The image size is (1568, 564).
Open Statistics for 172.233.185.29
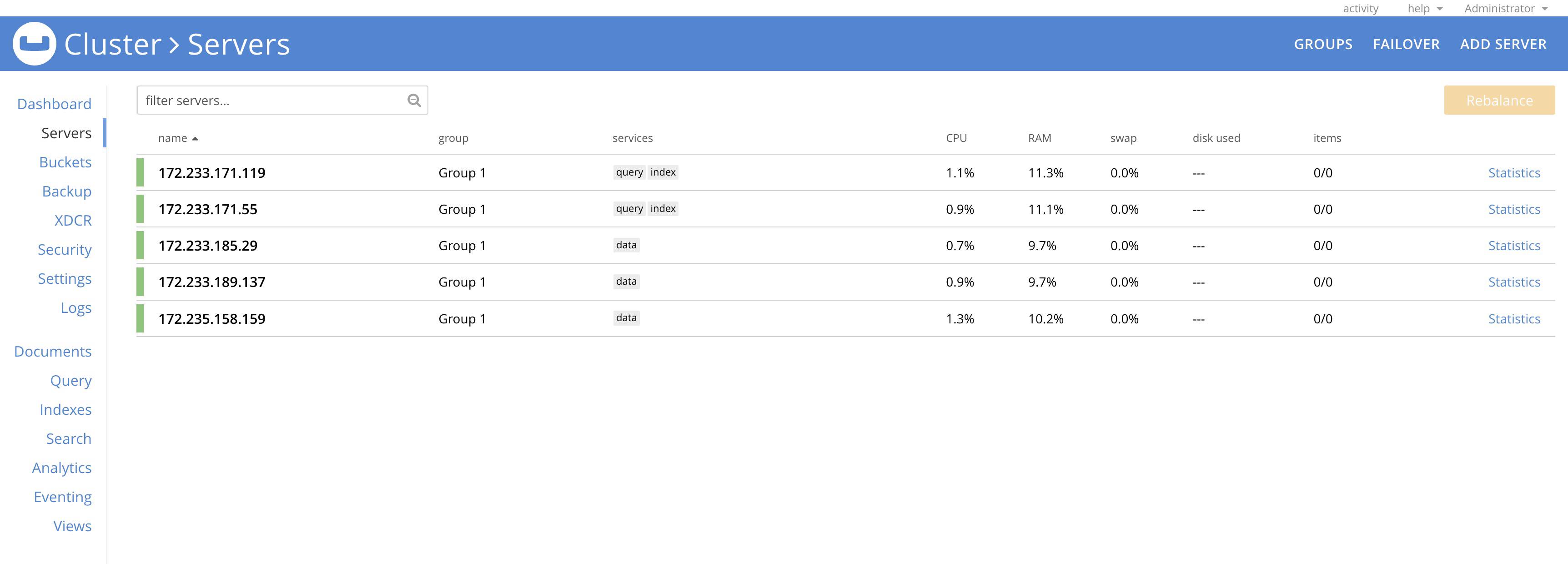(1514, 246)
